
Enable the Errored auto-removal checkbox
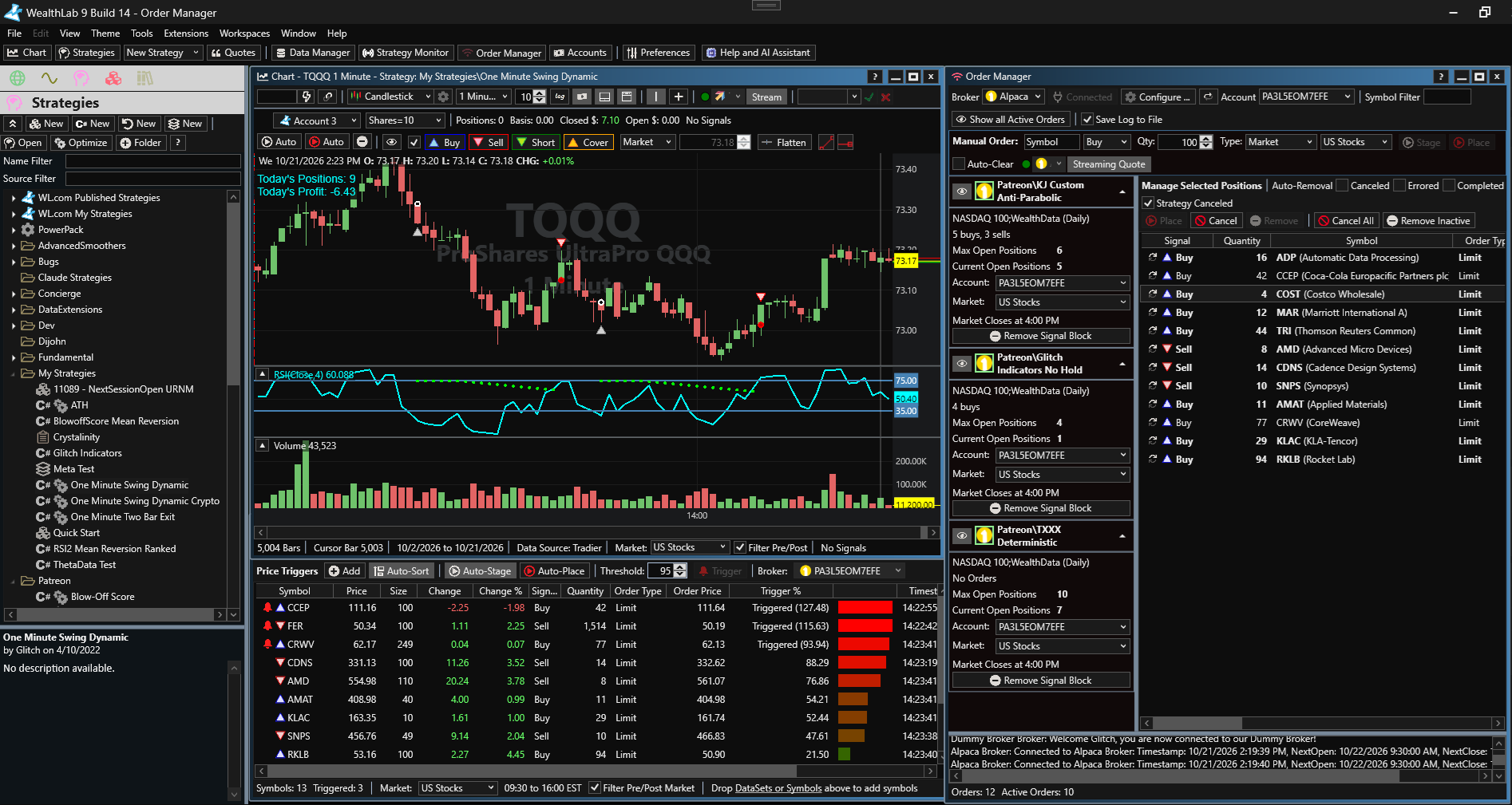(x=1399, y=186)
